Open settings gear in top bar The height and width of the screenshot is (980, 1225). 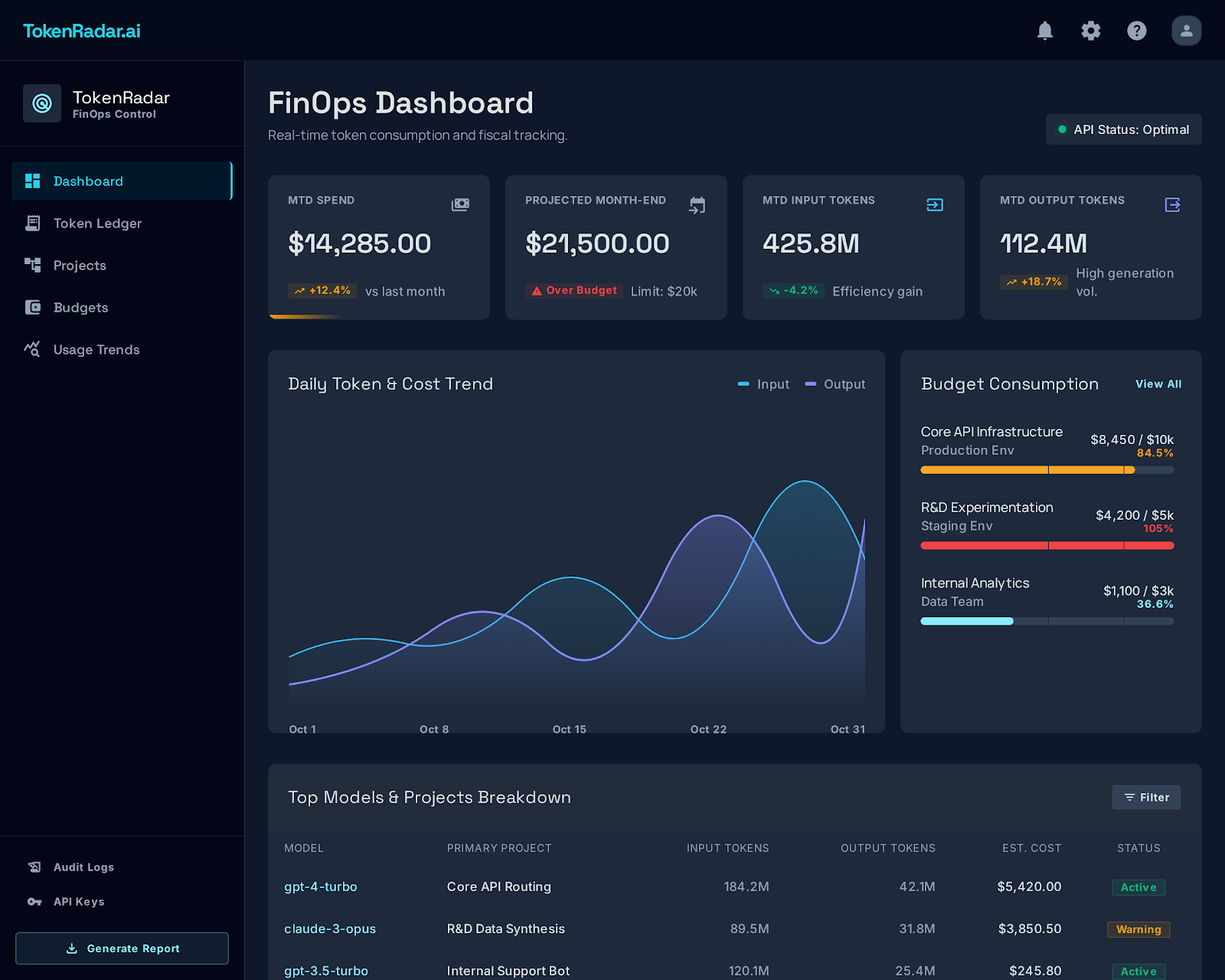pyautogui.click(x=1091, y=31)
